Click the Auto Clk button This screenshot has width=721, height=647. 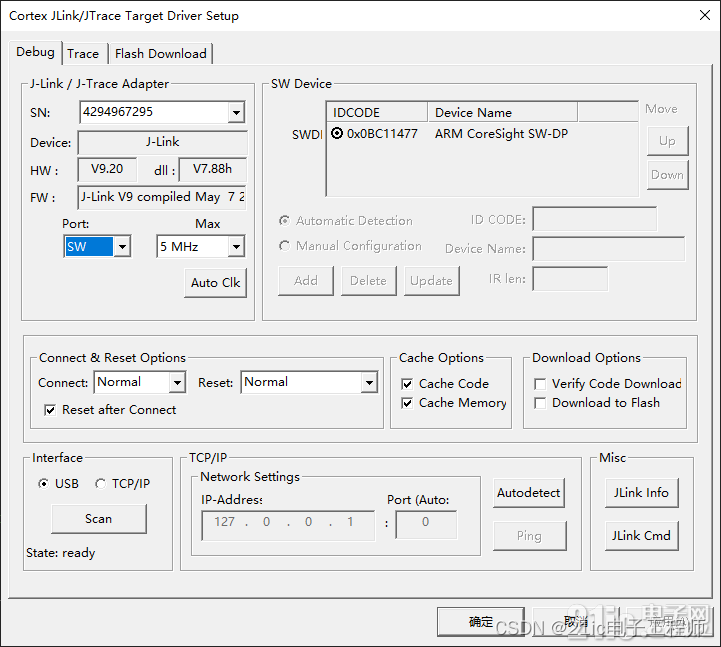coord(216,282)
